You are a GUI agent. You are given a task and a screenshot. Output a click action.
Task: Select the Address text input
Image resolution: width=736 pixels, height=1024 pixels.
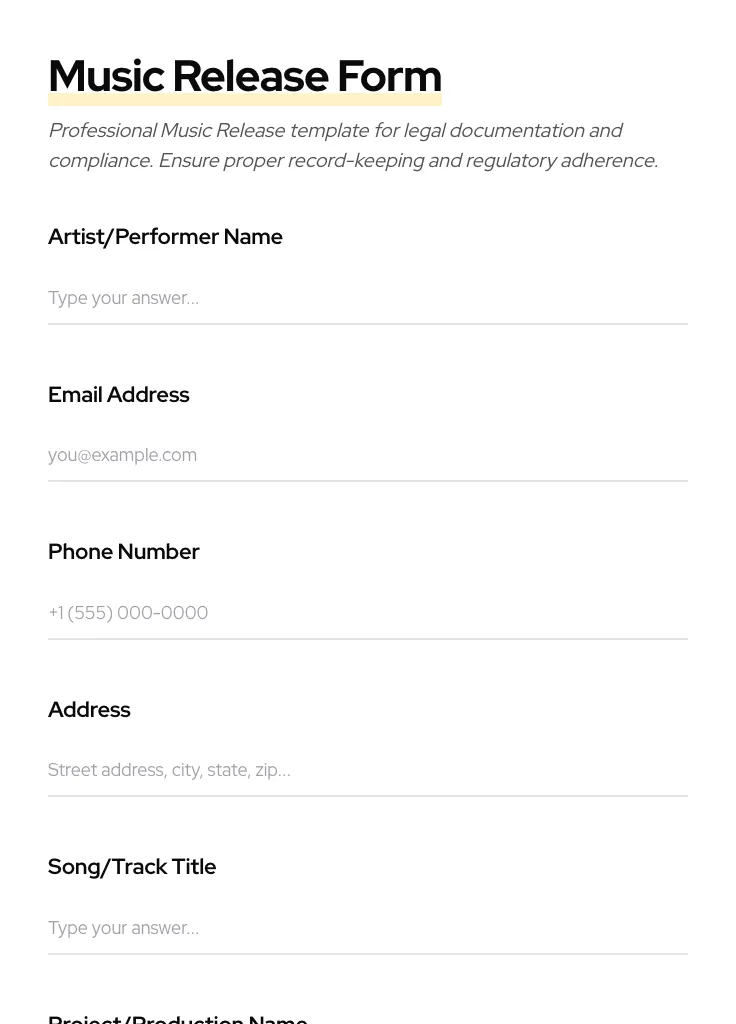tap(367, 770)
